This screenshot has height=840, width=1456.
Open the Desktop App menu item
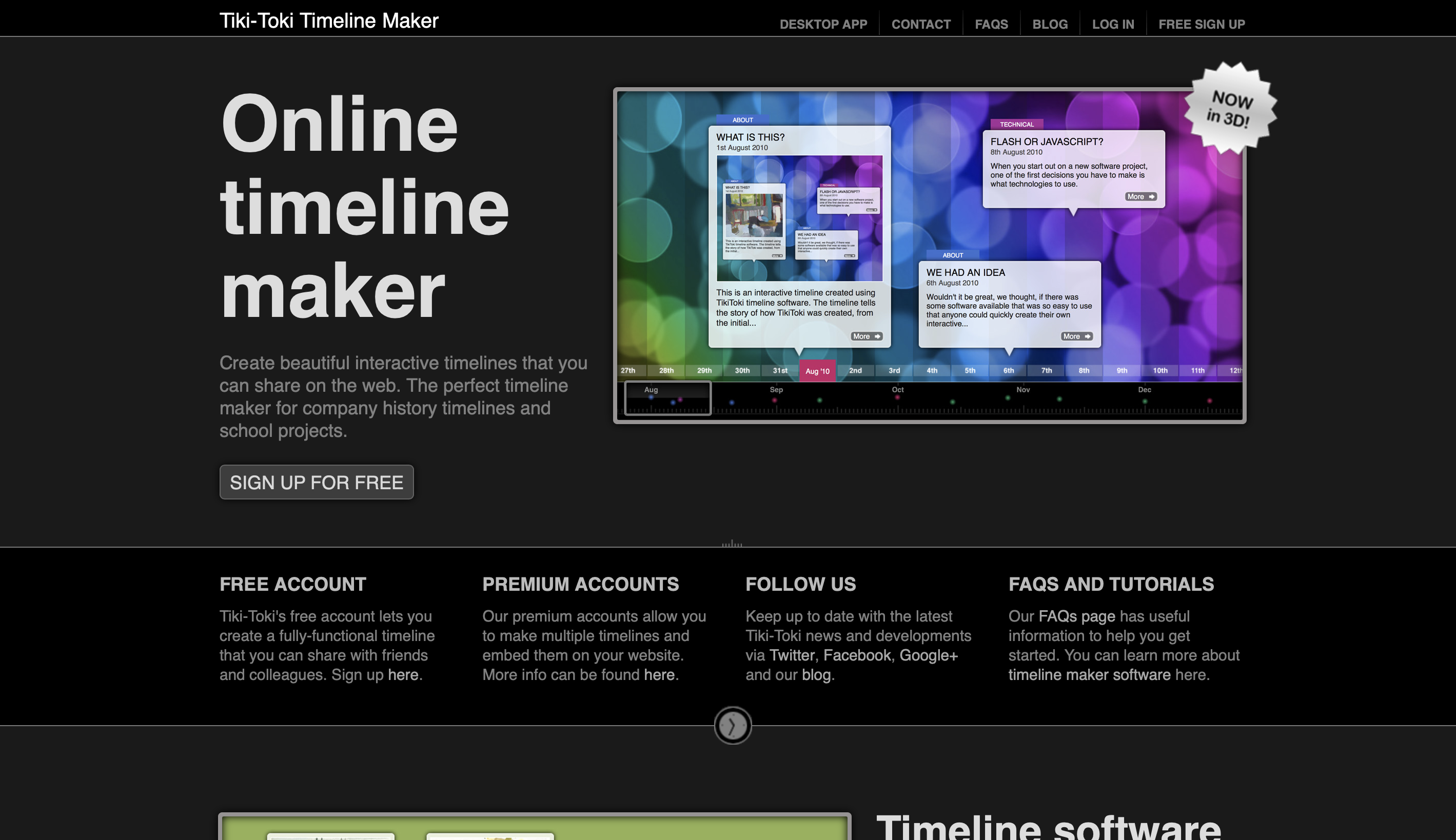click(823, 24)
